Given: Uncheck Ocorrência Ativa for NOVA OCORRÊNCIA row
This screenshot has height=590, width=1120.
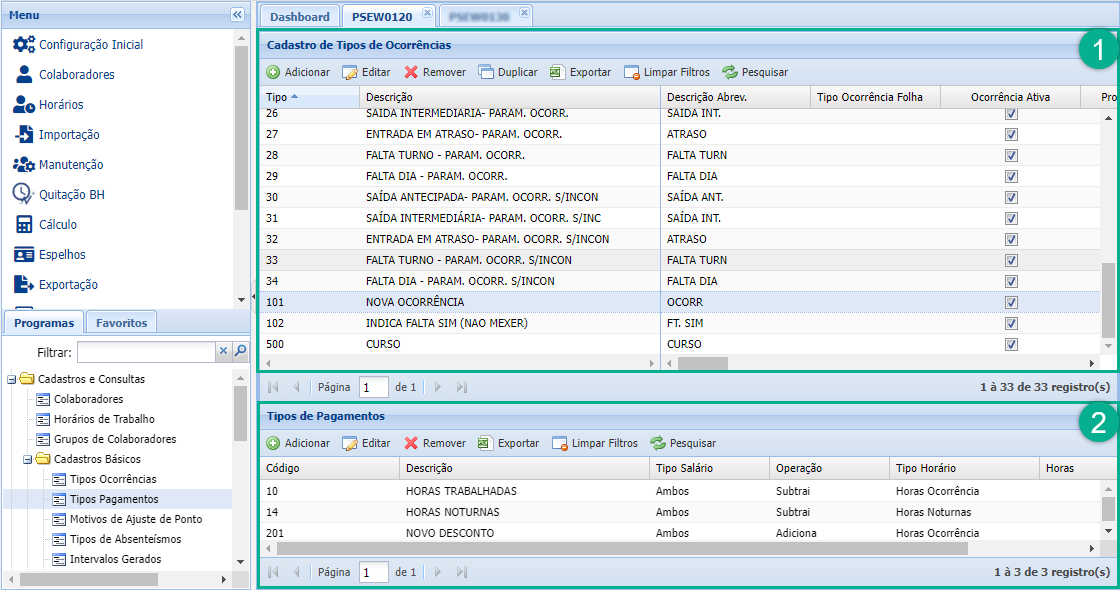Looking at the screenshot, I should [x=1011, y=302].
